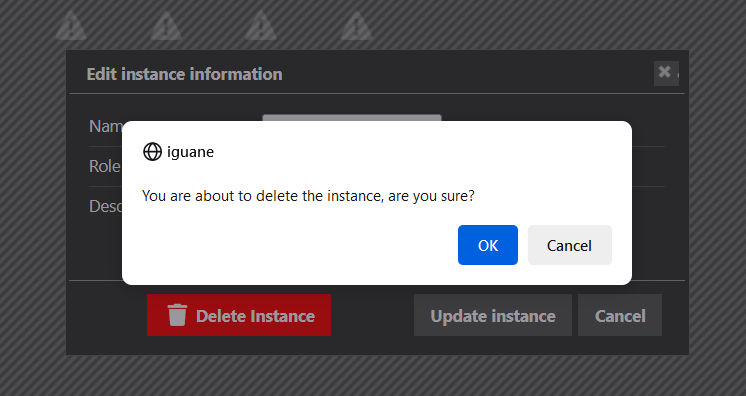Click the delete confirmation message text
This screenshot has width=746, height=396.
pyautogui.click(x=308, y=196)
